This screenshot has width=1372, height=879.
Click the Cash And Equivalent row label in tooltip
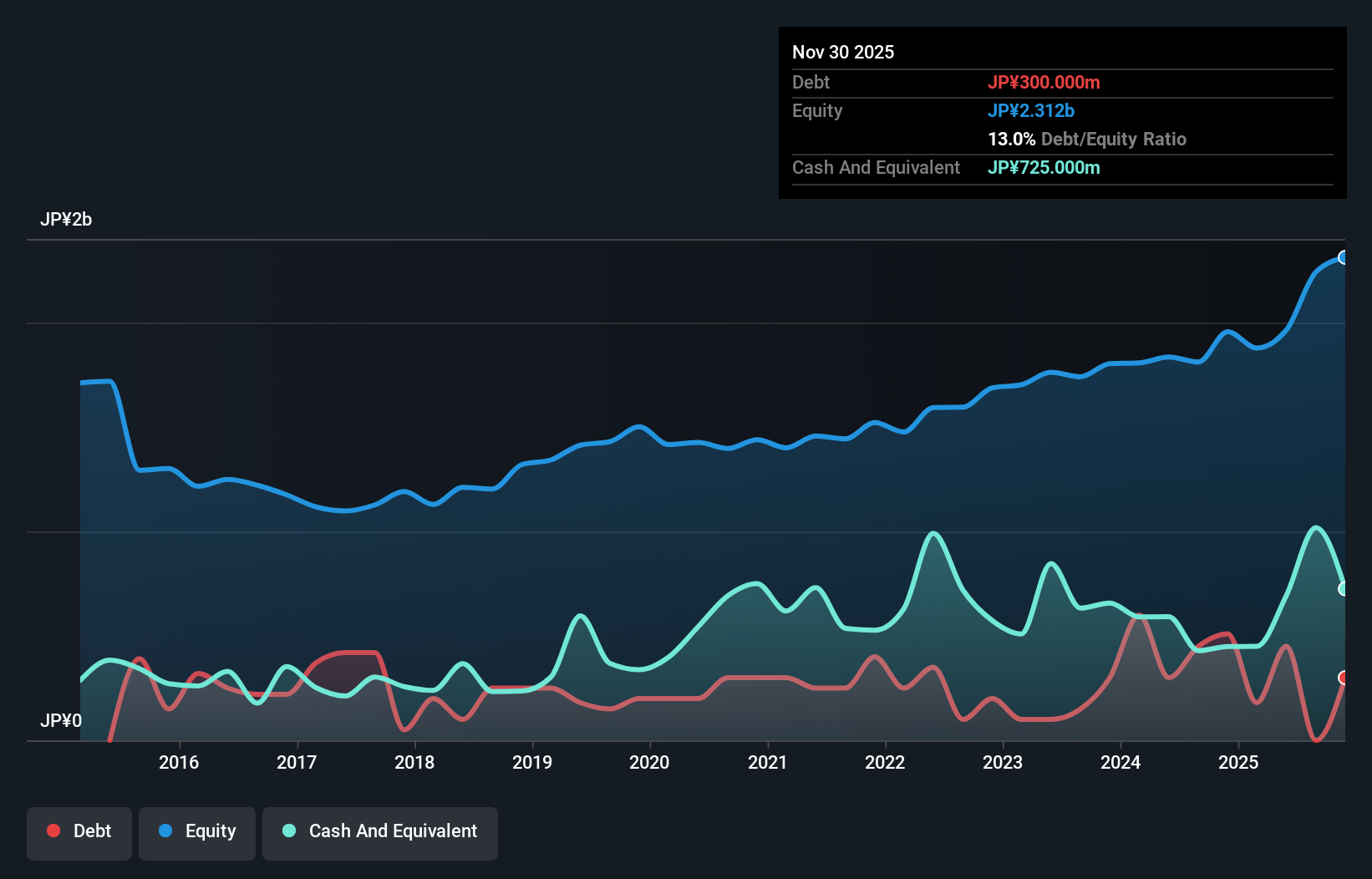tap(876, 167)
